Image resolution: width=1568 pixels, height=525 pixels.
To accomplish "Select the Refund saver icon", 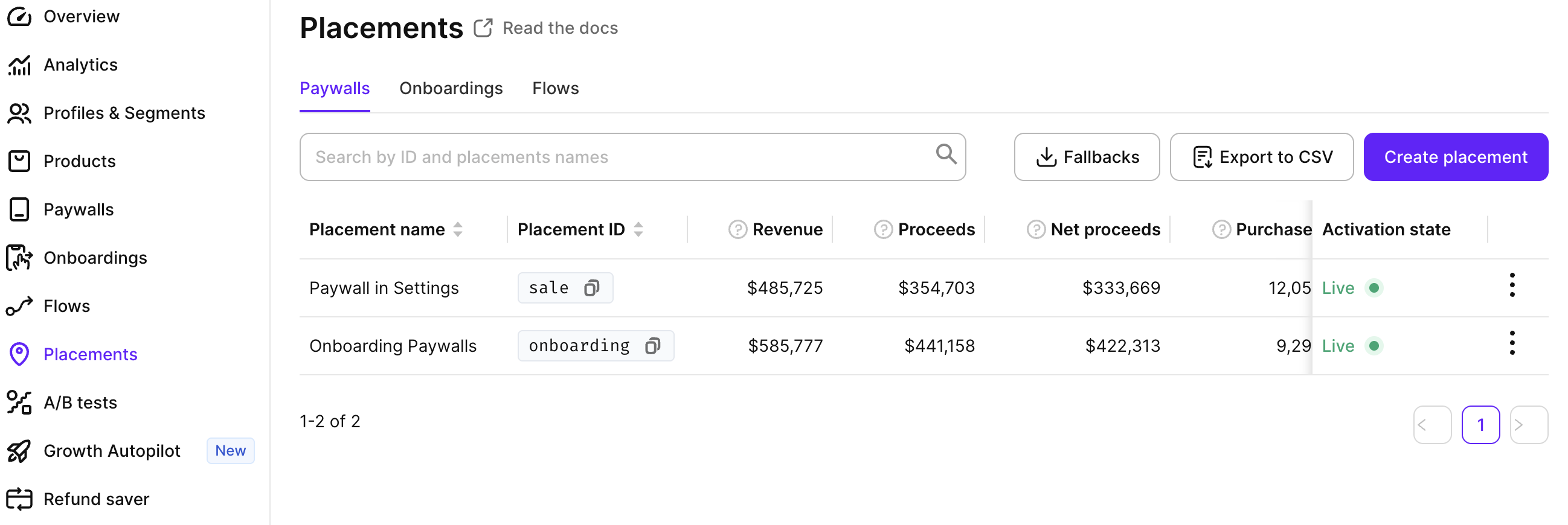I will [19, 499].
